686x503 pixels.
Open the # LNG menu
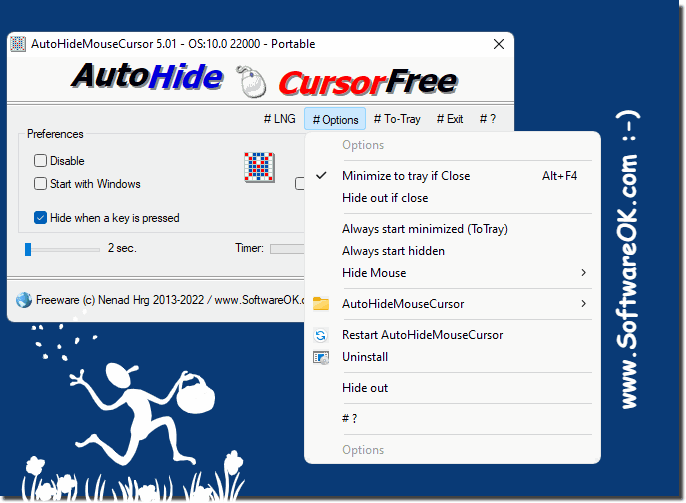[x=280, y=119]
